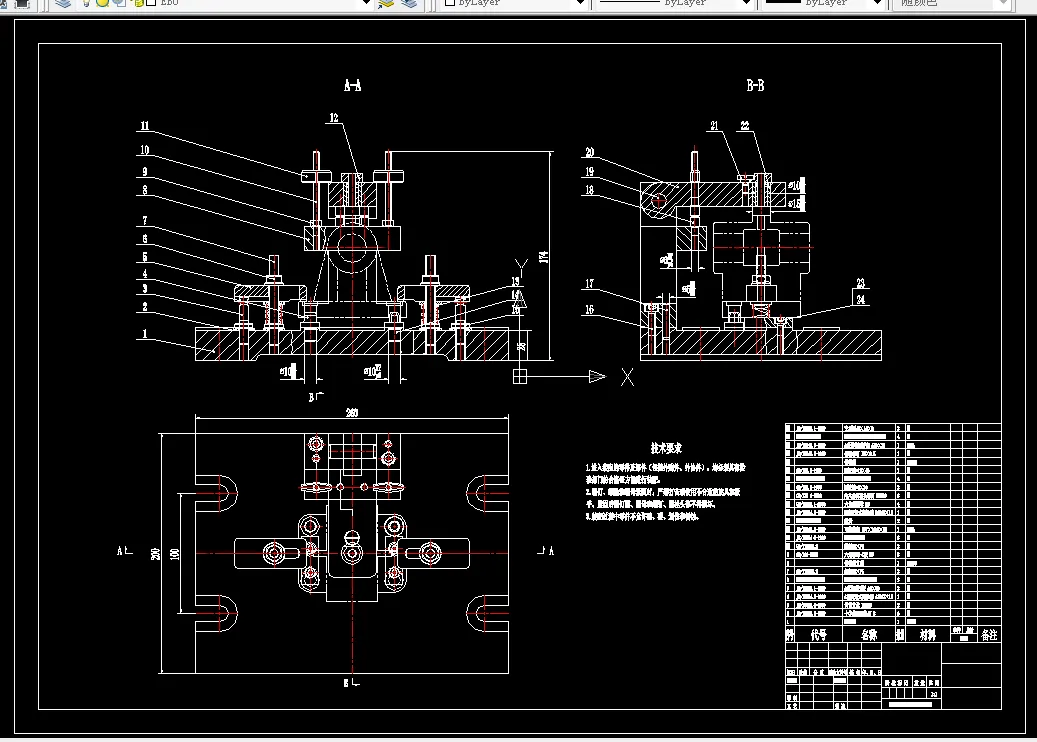
Task: Click the 名称 column header in parts list
Action: coord(869,635)
